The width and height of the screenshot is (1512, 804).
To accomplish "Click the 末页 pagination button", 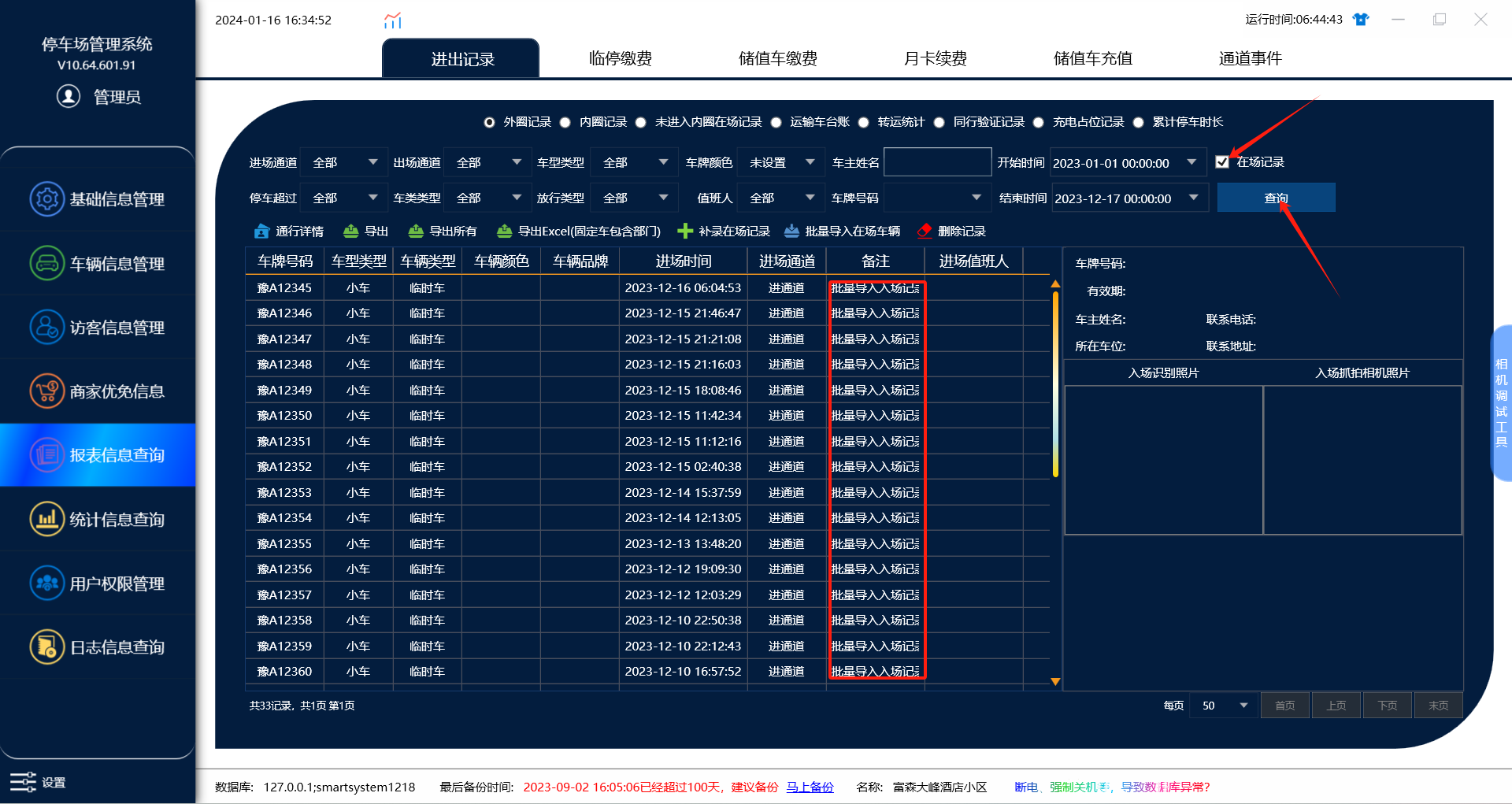I will tap(1439, 706).
